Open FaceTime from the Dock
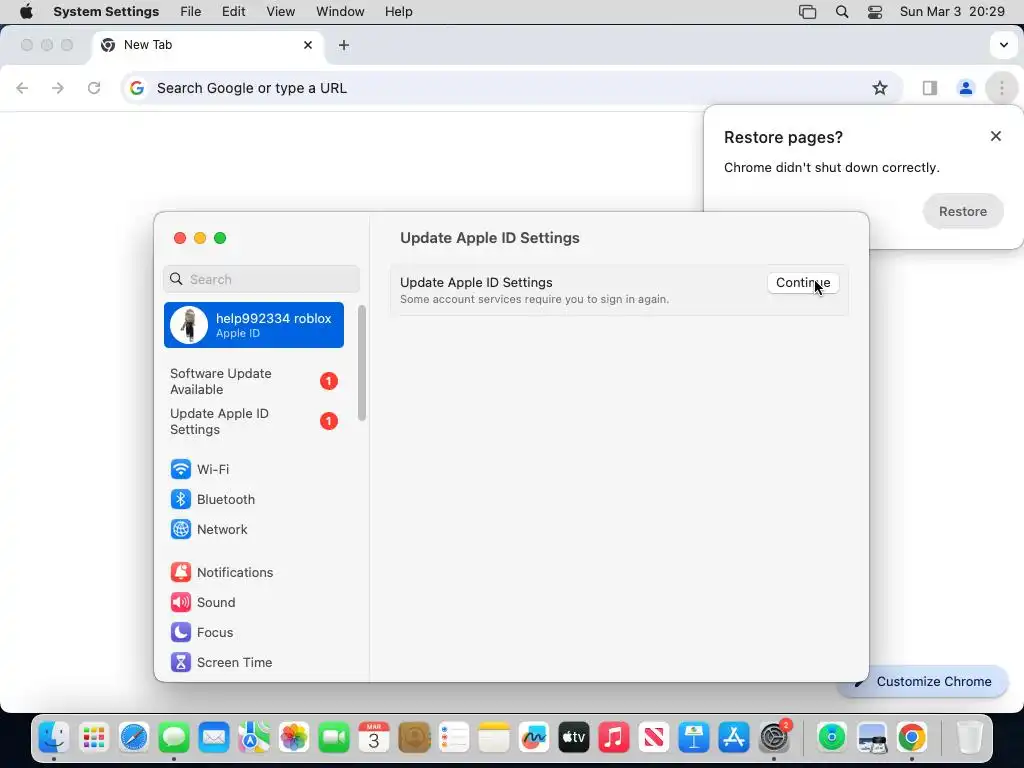 click(x=334, y=738)
